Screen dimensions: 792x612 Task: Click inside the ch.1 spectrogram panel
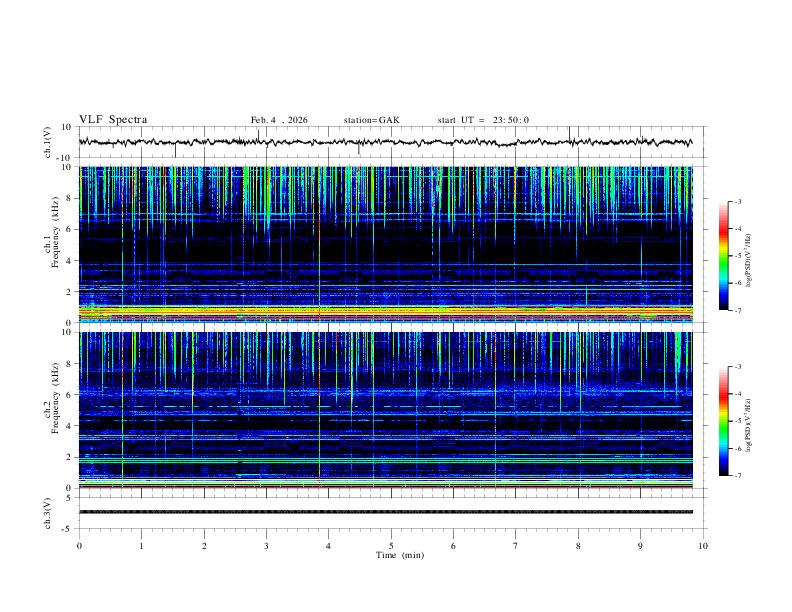385,244
